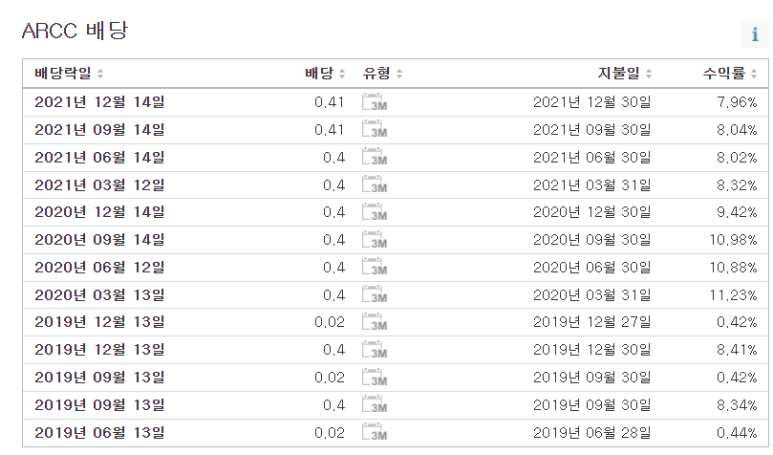
Task: Click the payment date 2021년 06월 30일
Action: [592, 157]
